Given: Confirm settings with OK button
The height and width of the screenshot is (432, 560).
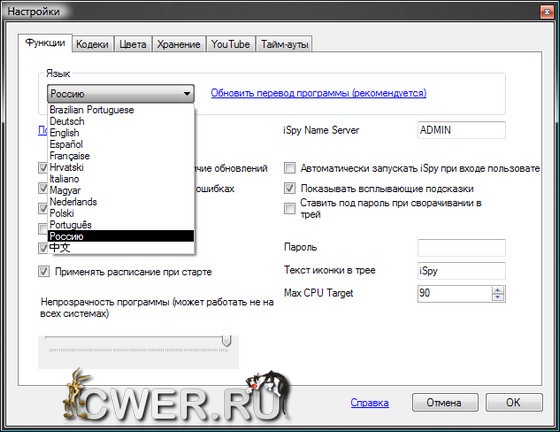Looking at the screenshot, I should click(514, 403).
